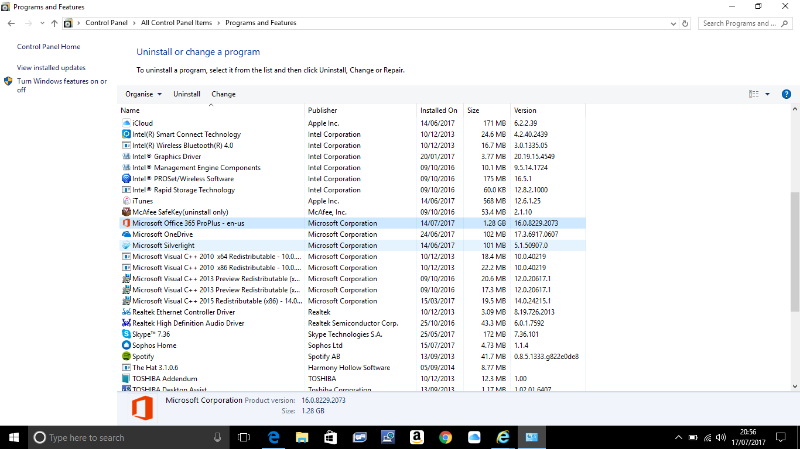Screen dimensions: 800x449
Task: Select The Hat 3.1.0.6 entry
Action: (352, 367)
